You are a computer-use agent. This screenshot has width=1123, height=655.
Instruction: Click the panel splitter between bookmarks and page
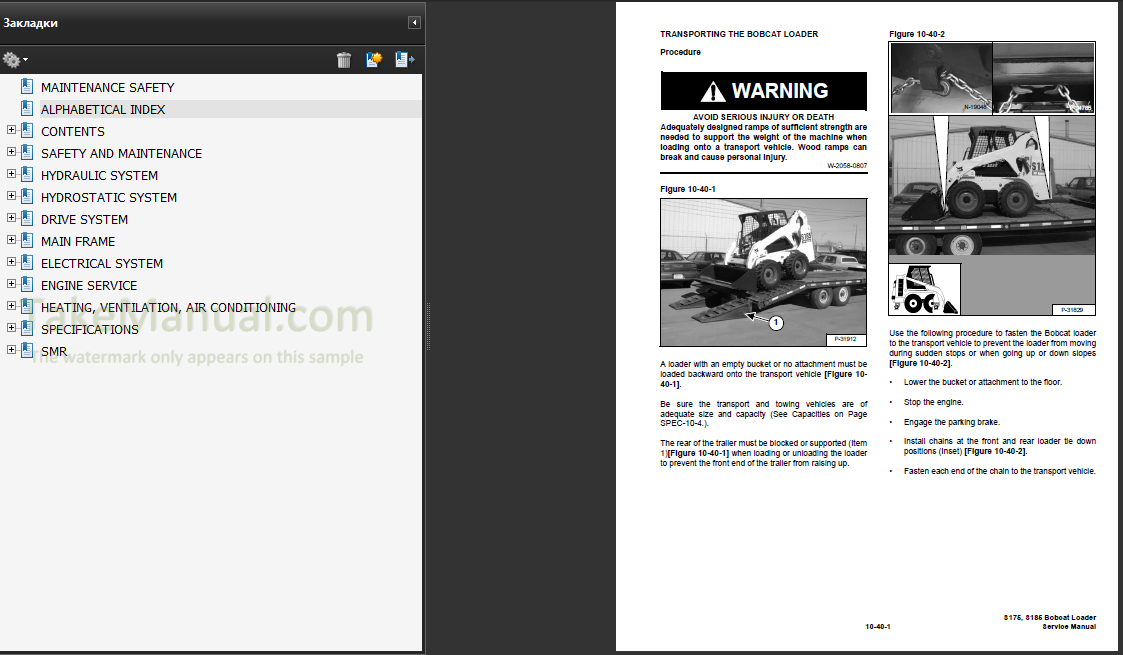(428, 327)
